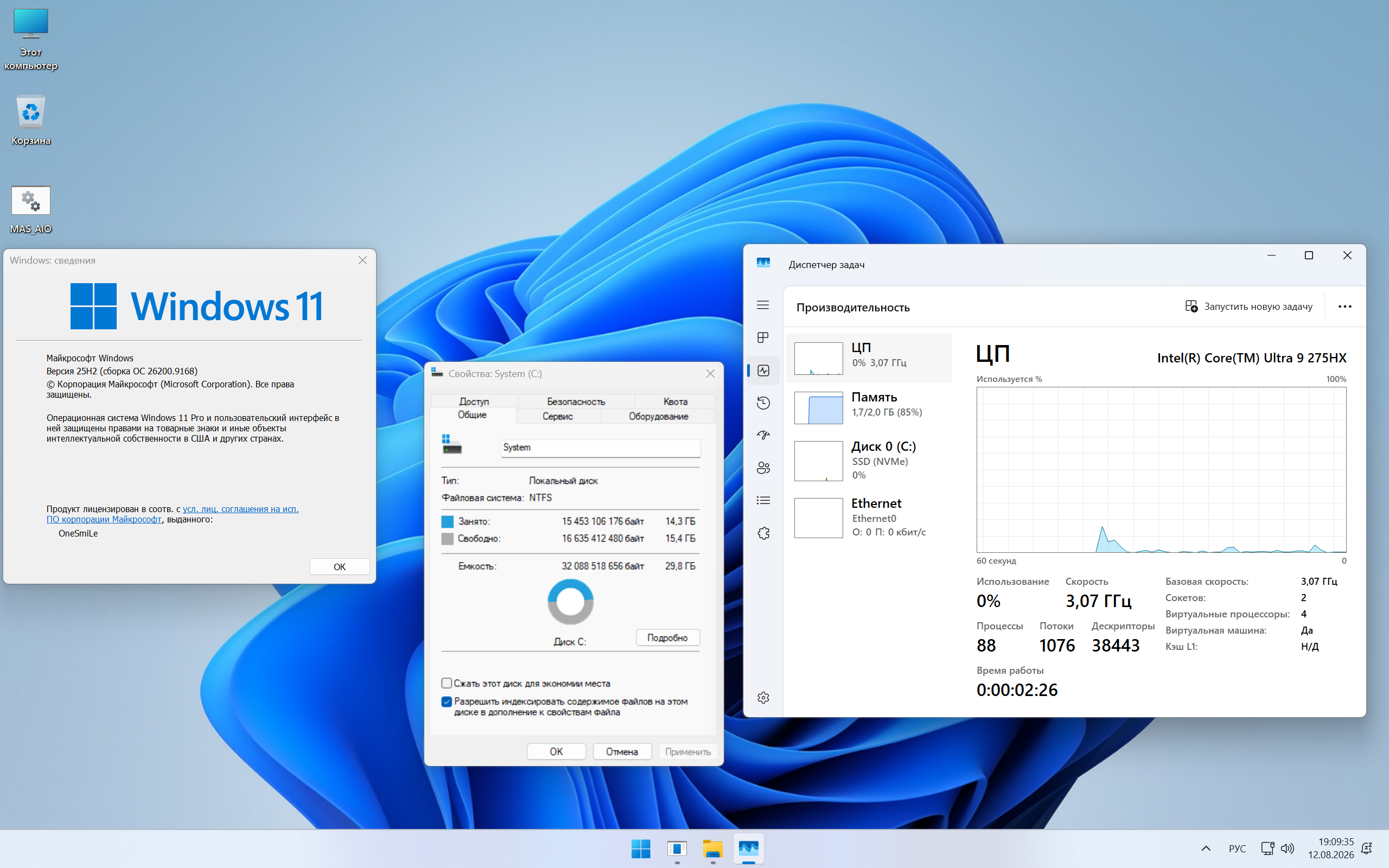Uncheck Разрешить индексировать содержимое файлов
Screen dimensions: 1389x868
coord(447,701)
